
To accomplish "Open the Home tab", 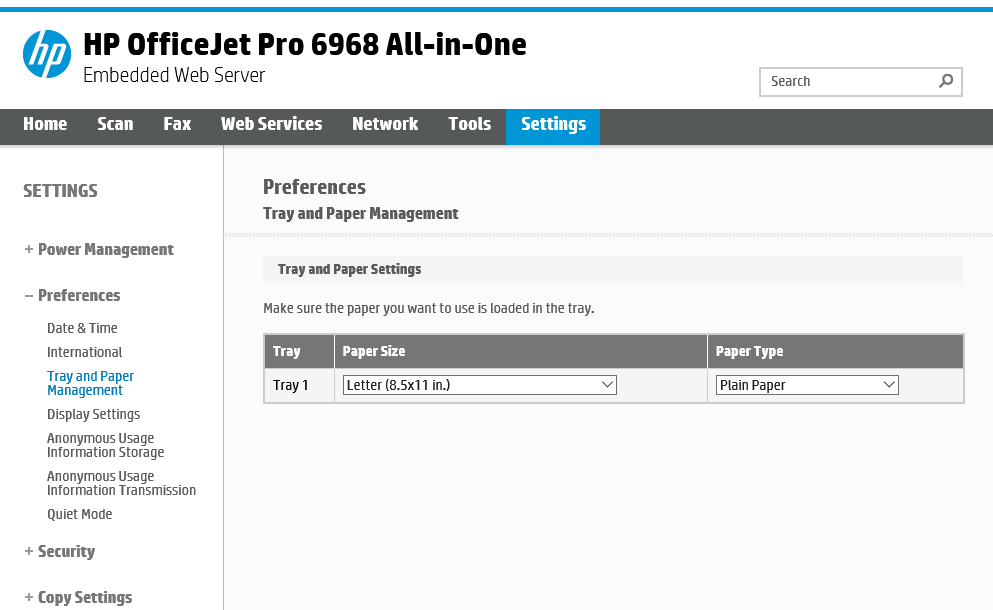I will pos(45,125).
